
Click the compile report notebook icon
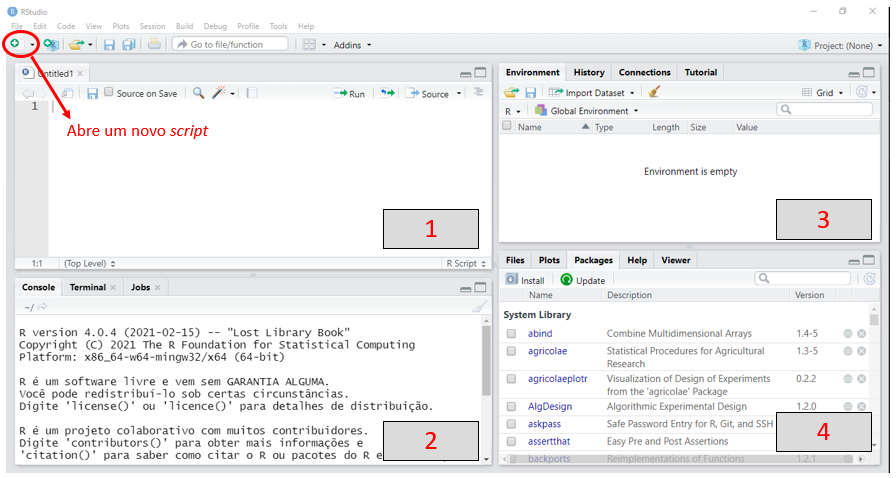point(251,93)
